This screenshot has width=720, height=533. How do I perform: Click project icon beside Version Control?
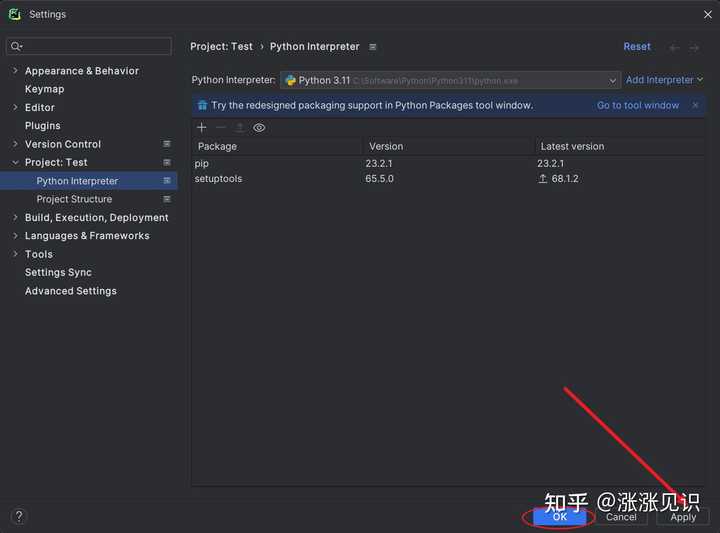point(167,144)
